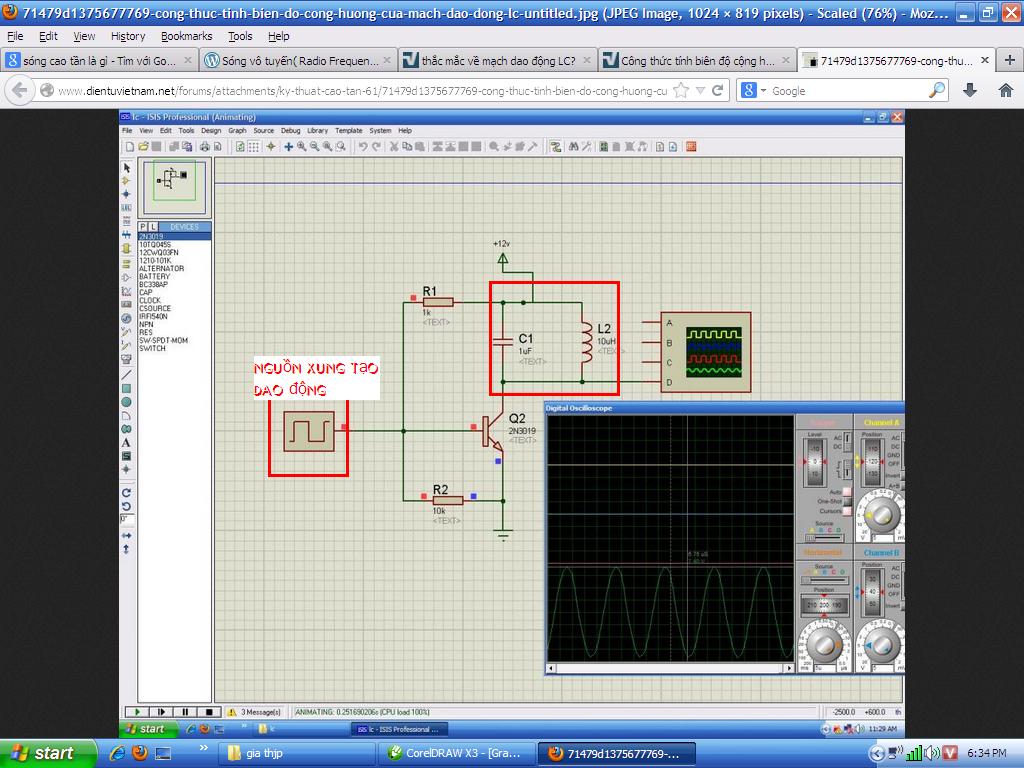Toggle the oscilloscope Cursors button
1024x768 pixels.
[x=848, y=511]
